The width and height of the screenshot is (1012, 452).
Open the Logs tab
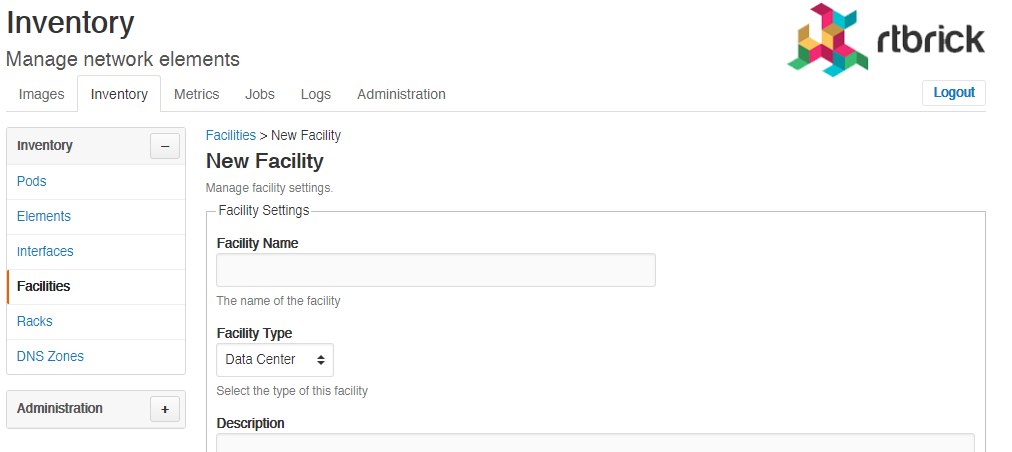(x=316, y=94)
